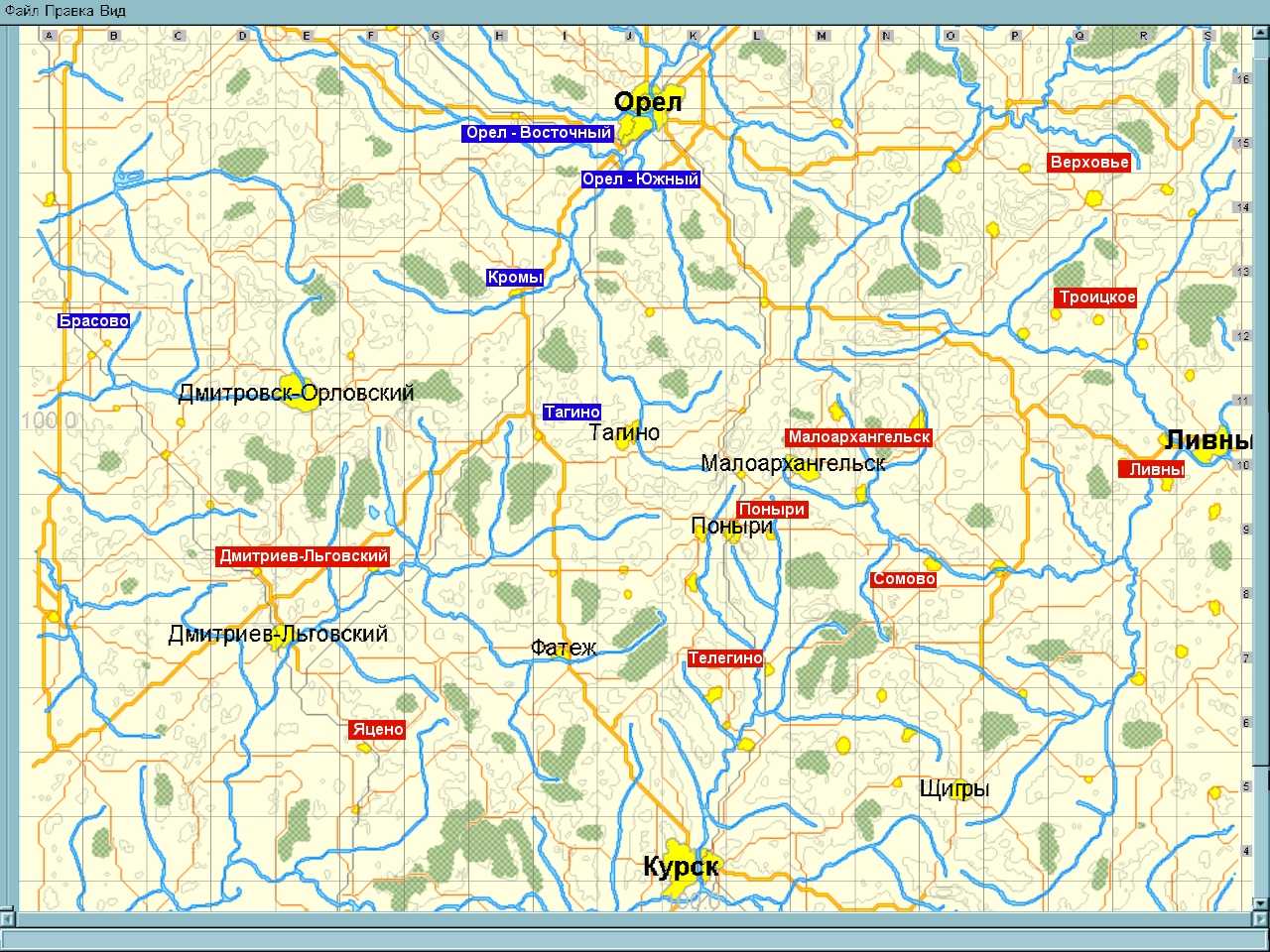
Task: Select the red Сомово marker
Action: click(x=903, y=579)
